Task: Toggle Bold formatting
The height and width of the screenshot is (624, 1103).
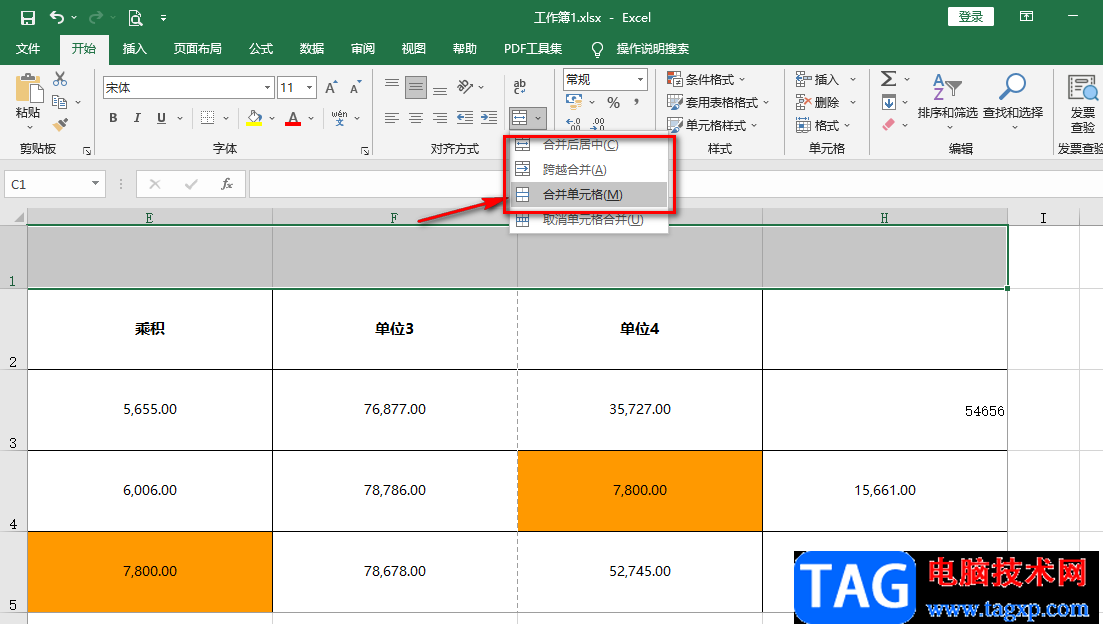Action: (113, 117)
